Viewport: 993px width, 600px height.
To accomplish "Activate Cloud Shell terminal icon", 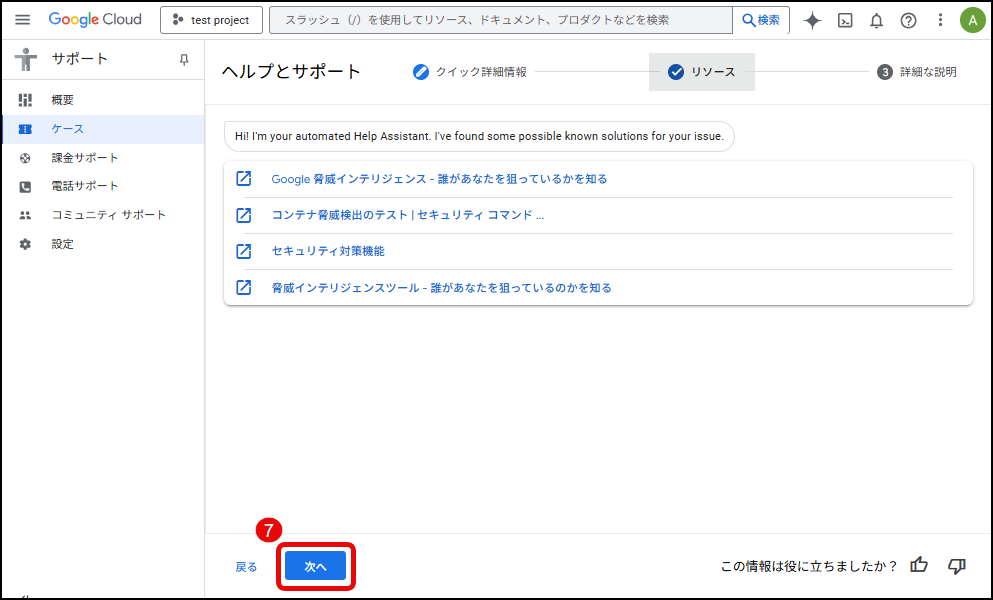I will pyautogui.click(x=845, y=20).
